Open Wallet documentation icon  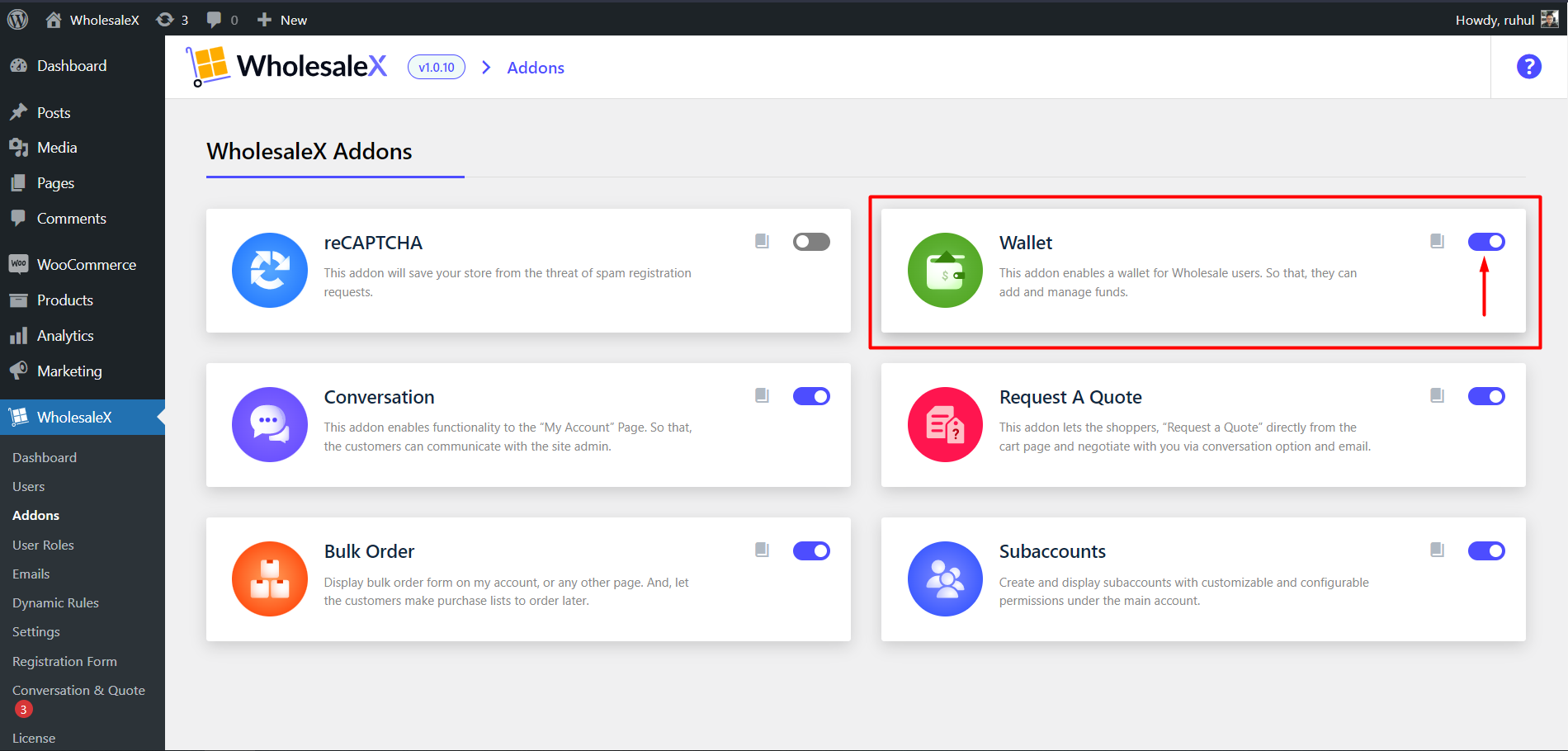click(1437, 241)
